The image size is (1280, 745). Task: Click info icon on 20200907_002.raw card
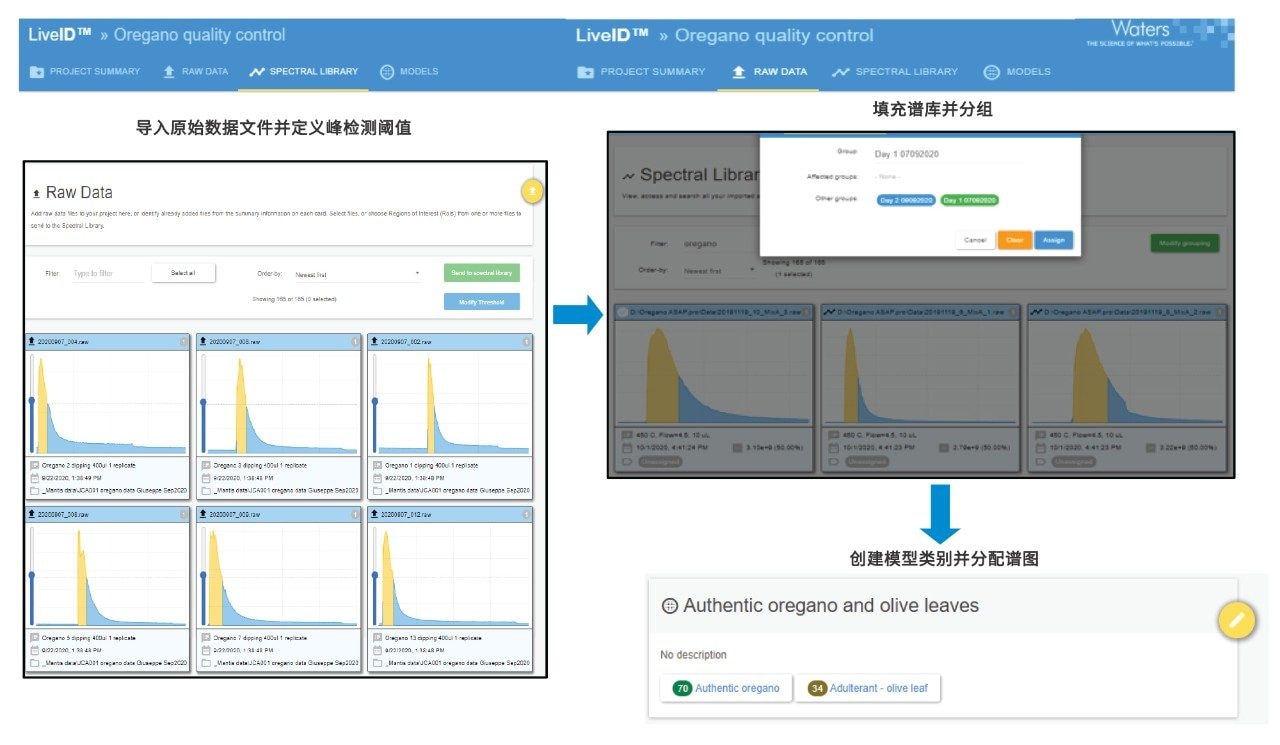pos(525,342)
